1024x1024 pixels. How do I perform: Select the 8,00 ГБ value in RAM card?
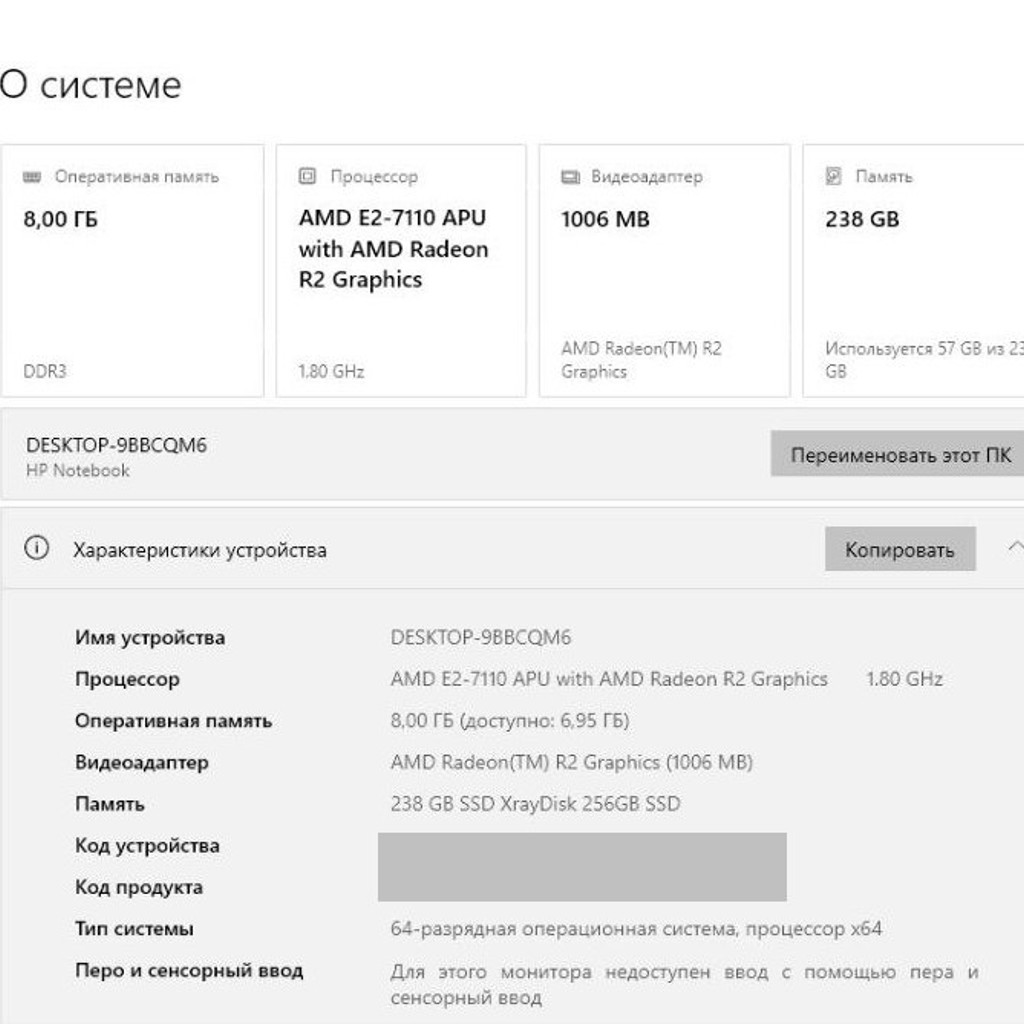60,219
